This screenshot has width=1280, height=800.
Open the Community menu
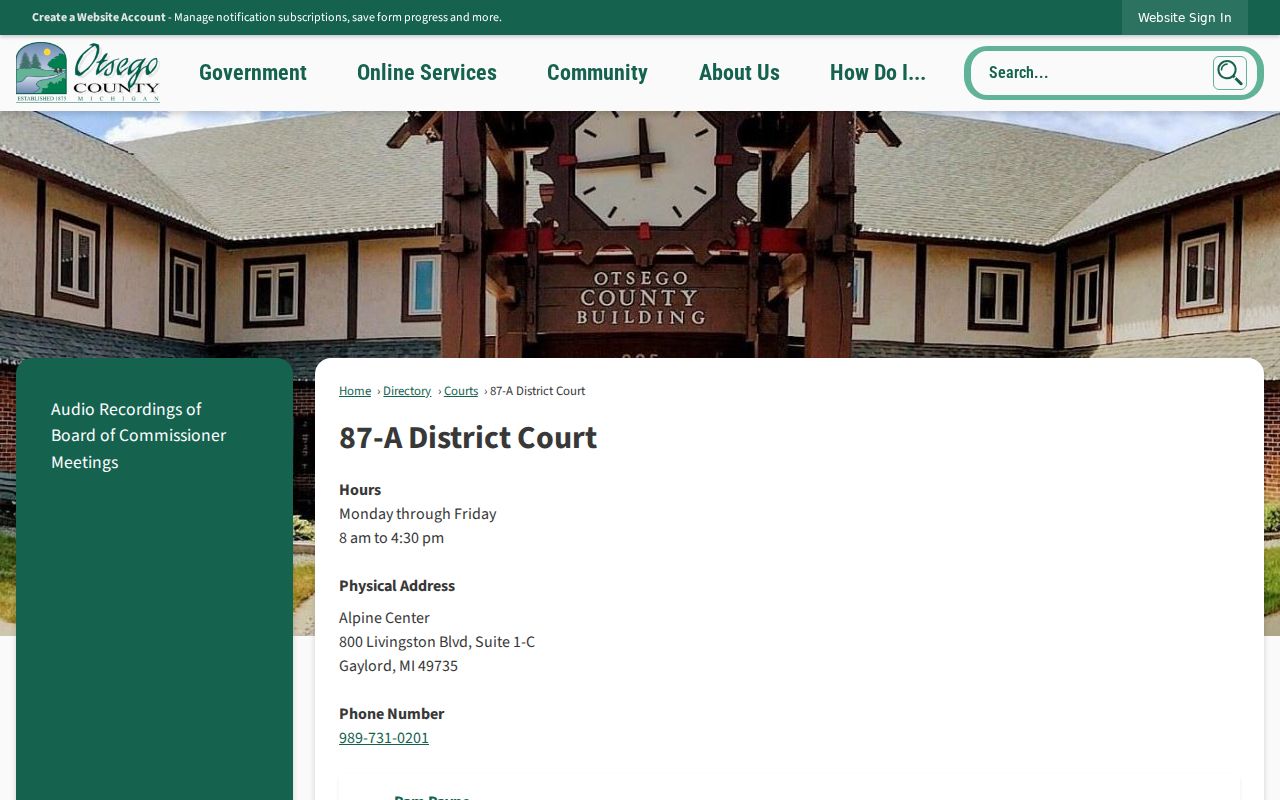coord(597,73)
